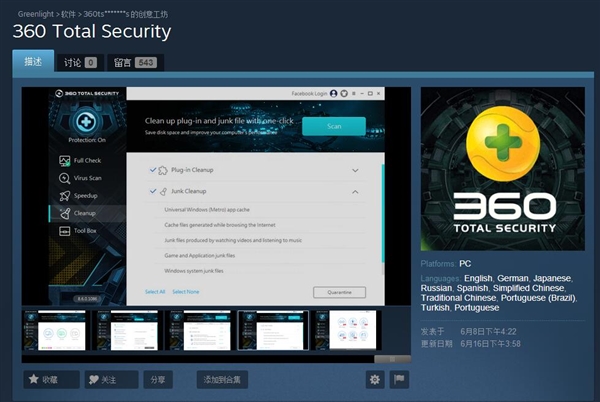Click the 软件 breadcrumb link

pos(68,15)
